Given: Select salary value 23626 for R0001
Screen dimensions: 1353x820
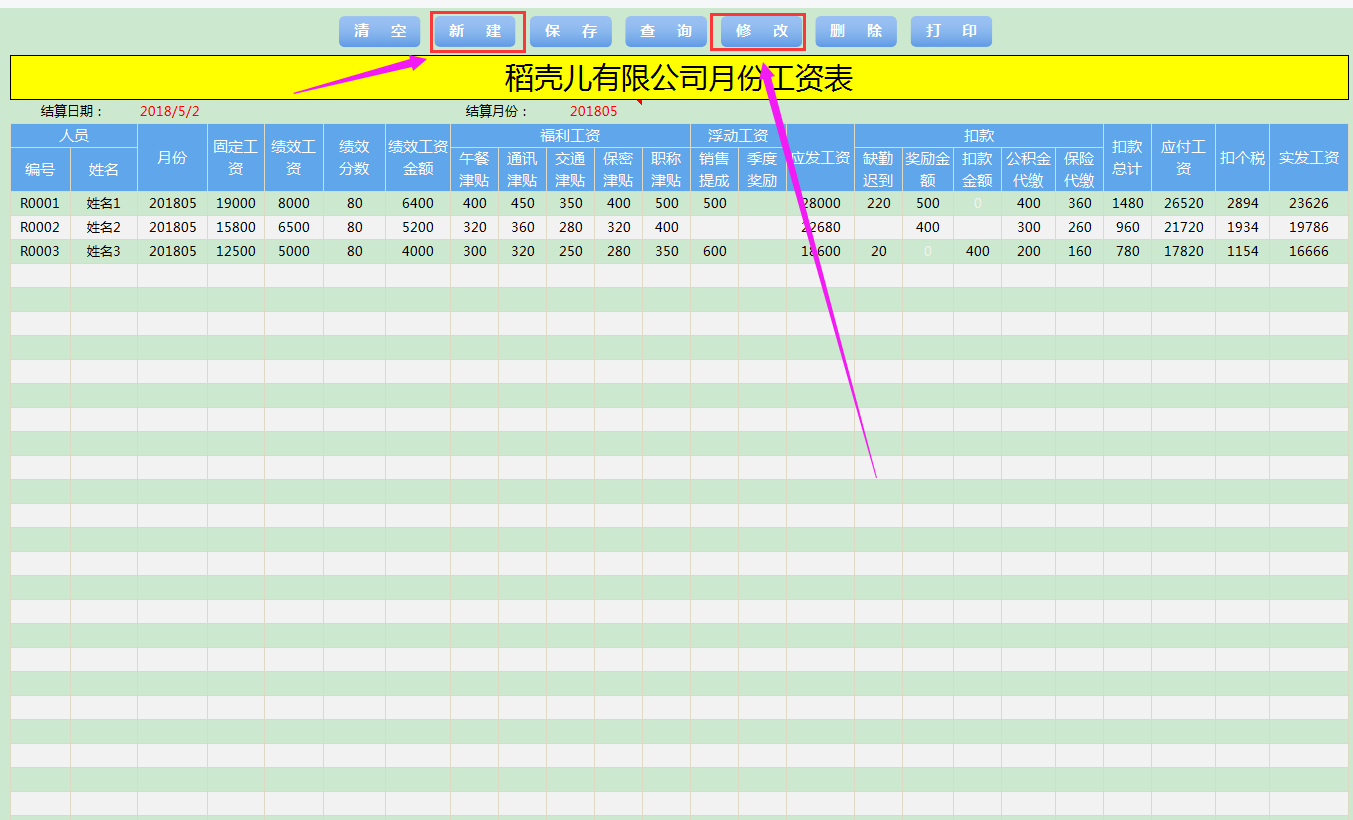Looking at the screenshot, I should pos(1311,202).
